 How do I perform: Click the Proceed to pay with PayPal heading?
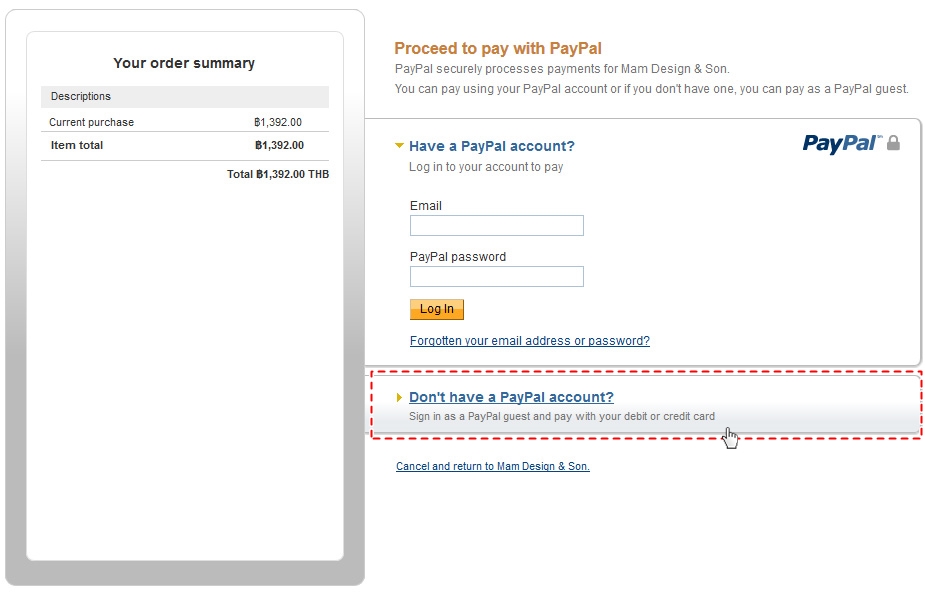point(497,48)
